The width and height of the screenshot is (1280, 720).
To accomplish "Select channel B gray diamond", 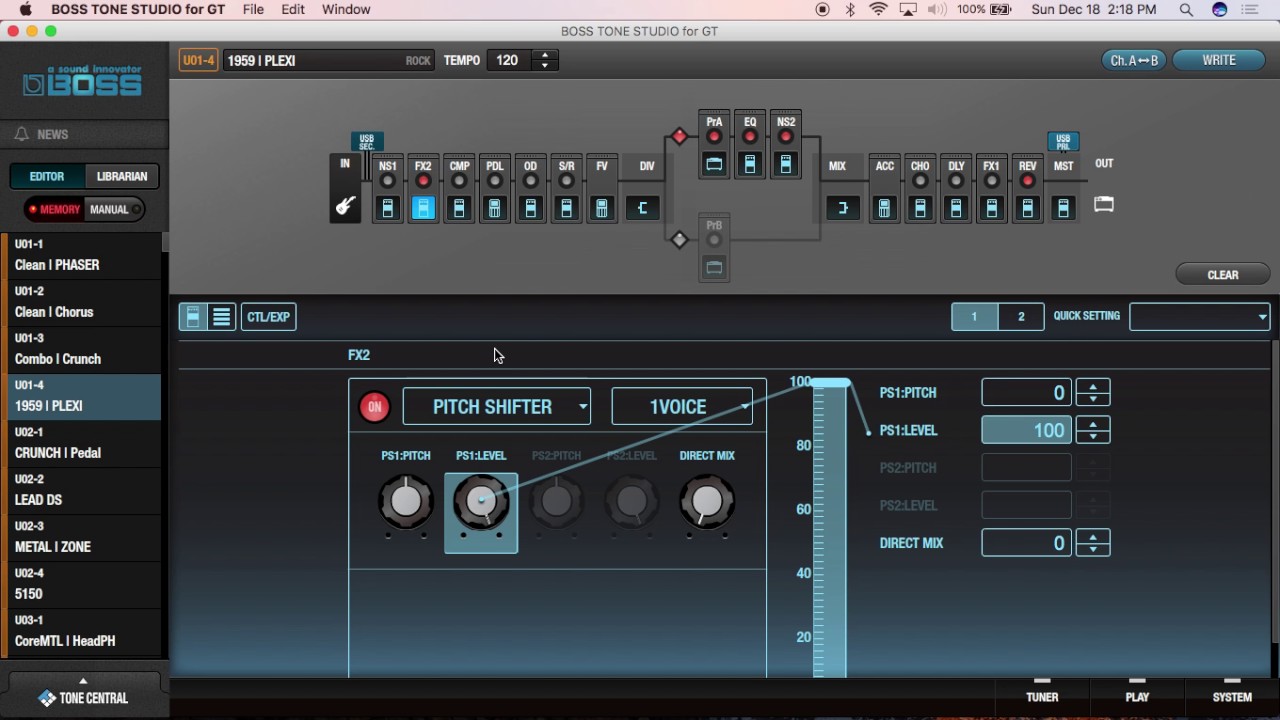I will (x=680, y=240).
